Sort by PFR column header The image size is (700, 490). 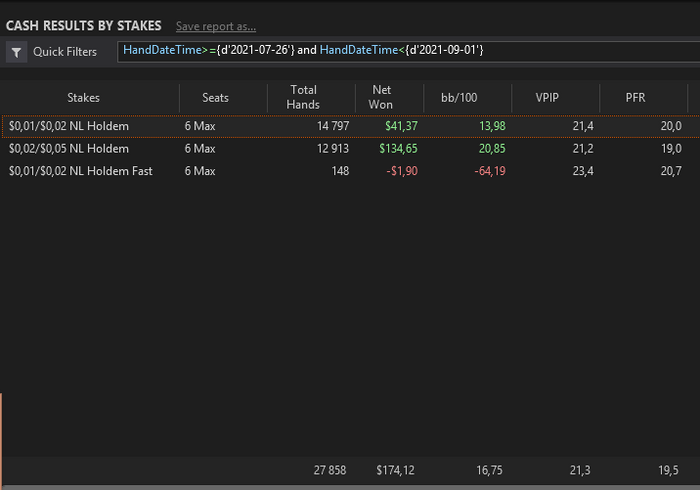click(x=635, y=98)
